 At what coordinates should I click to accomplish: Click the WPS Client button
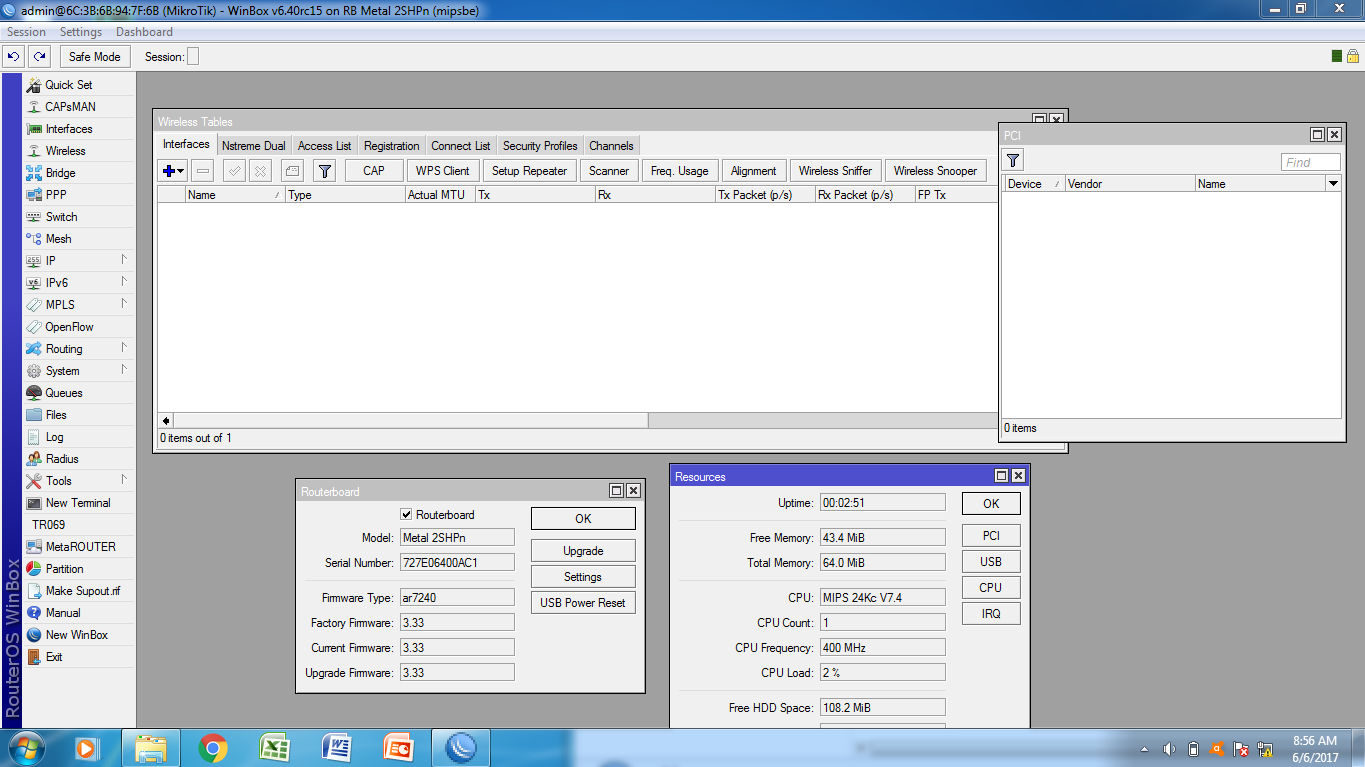(443, 171)
